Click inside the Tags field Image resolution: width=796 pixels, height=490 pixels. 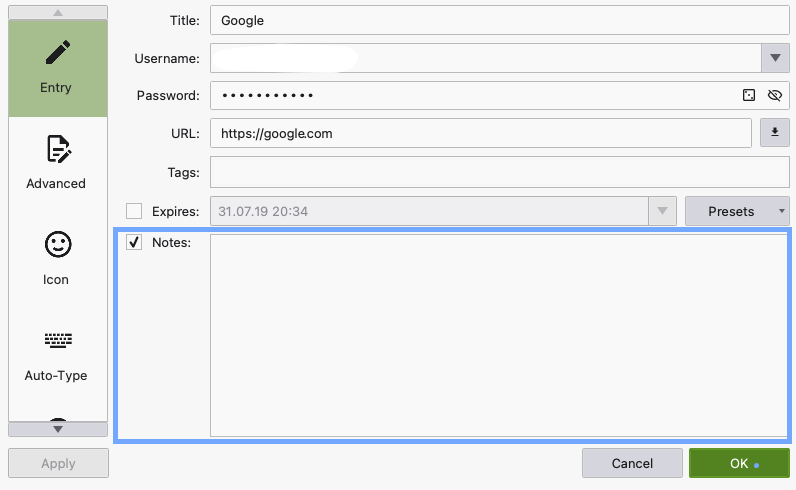point(500,172)
